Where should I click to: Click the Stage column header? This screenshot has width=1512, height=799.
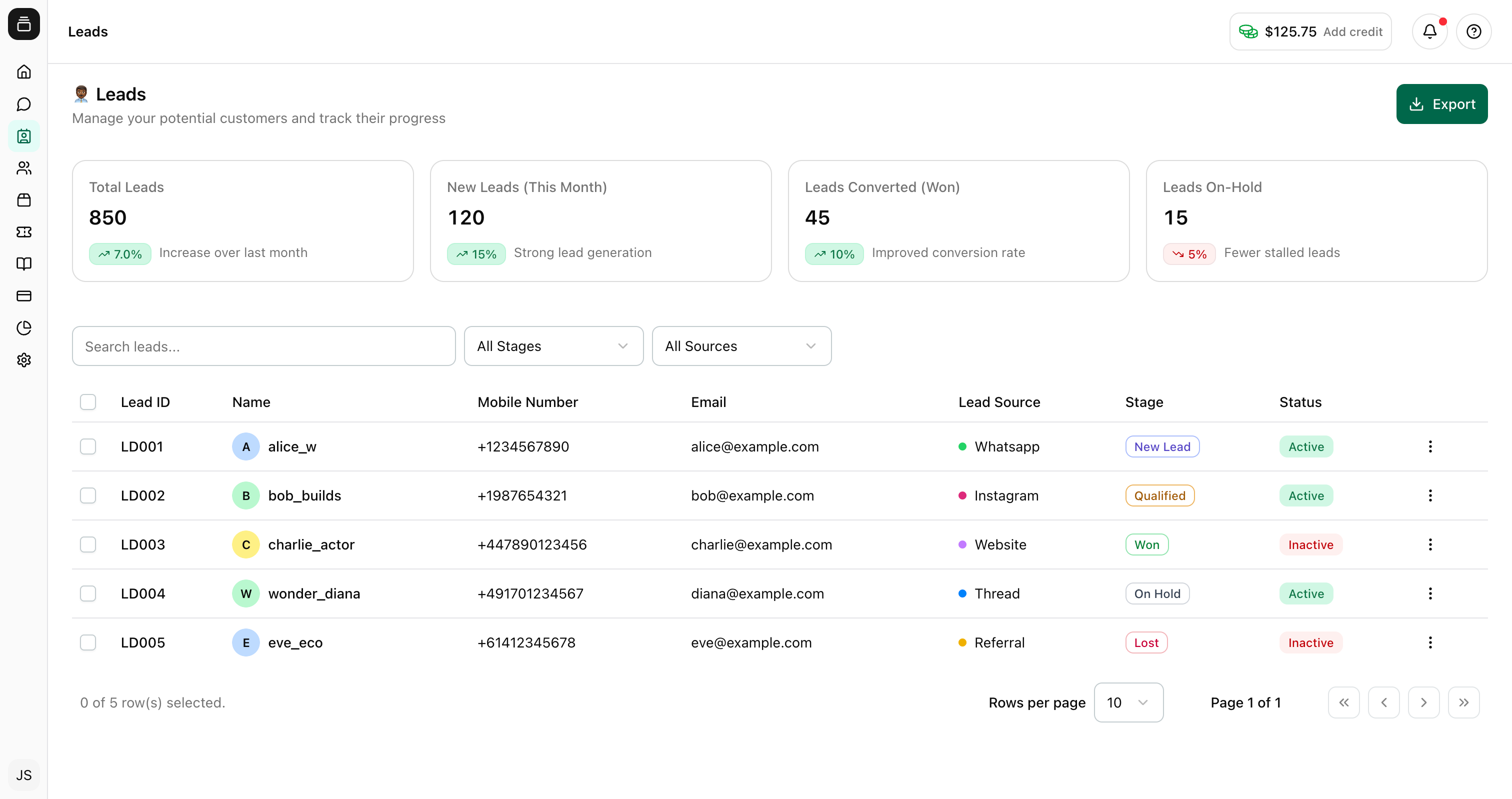tap(1144, 402)
